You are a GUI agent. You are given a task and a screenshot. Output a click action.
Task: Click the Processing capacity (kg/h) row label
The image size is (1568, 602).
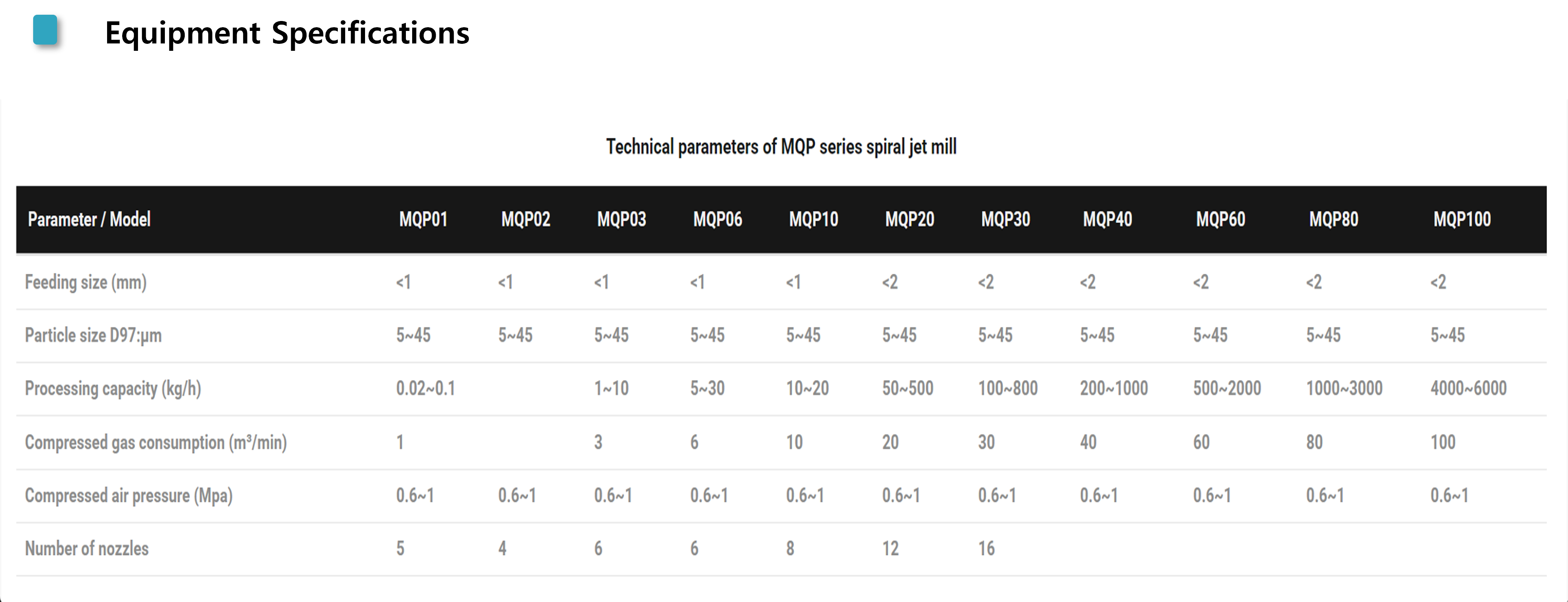(113, 388)
